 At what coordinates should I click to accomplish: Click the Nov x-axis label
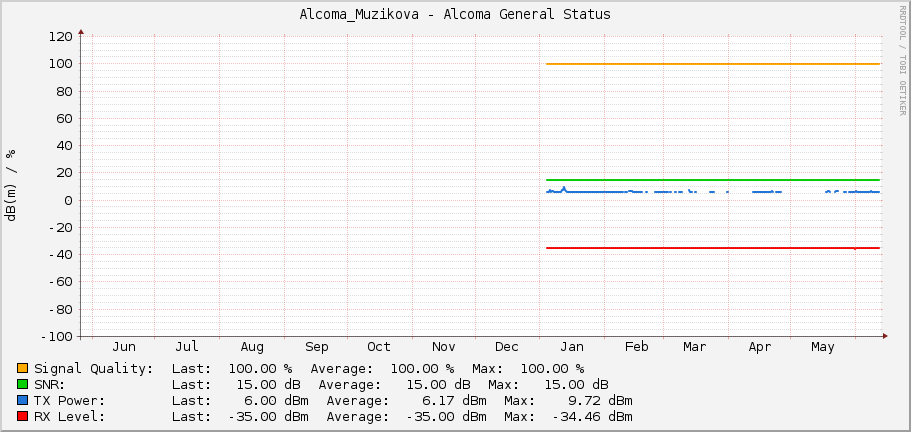[x=443, y=347]
